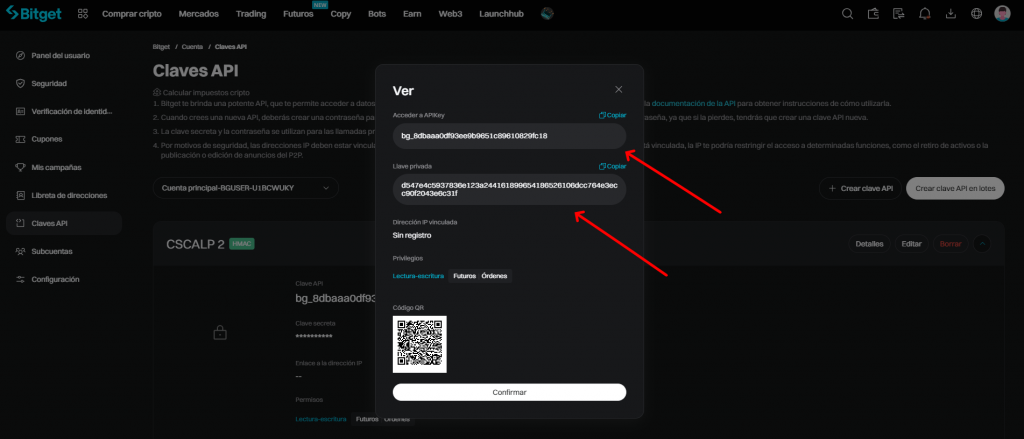
Task: Open the apps grid icon
Action: coord(83,14)
